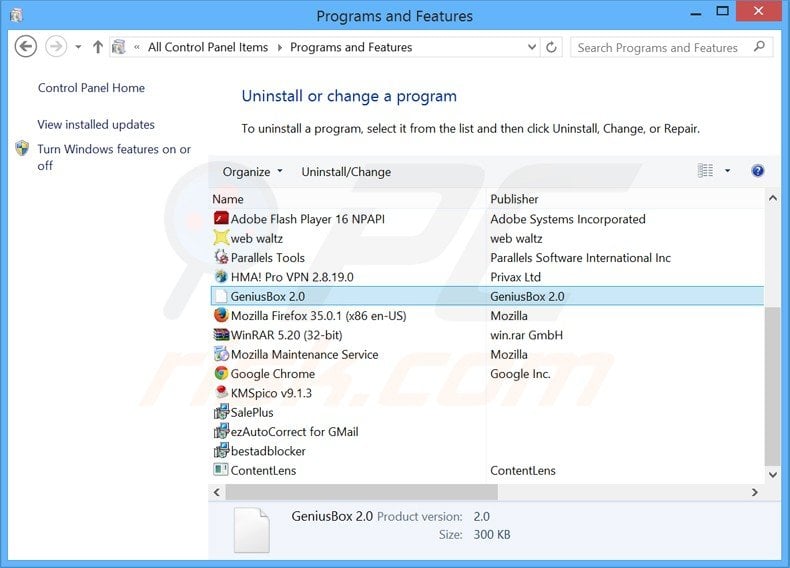Viewport: 790px width, 568px height.
Task: Click the forward navigation arrow
Action: coord(56,47)
